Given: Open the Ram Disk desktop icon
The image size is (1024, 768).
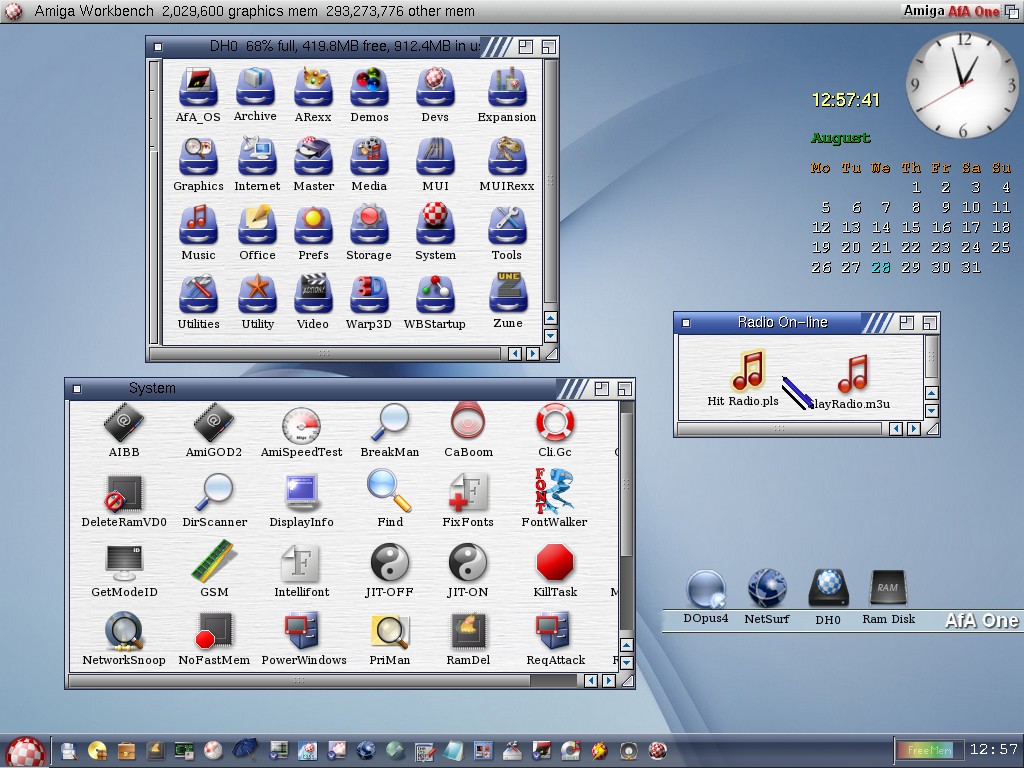Looking at the screenshot, I should click(x=888, y=590).
